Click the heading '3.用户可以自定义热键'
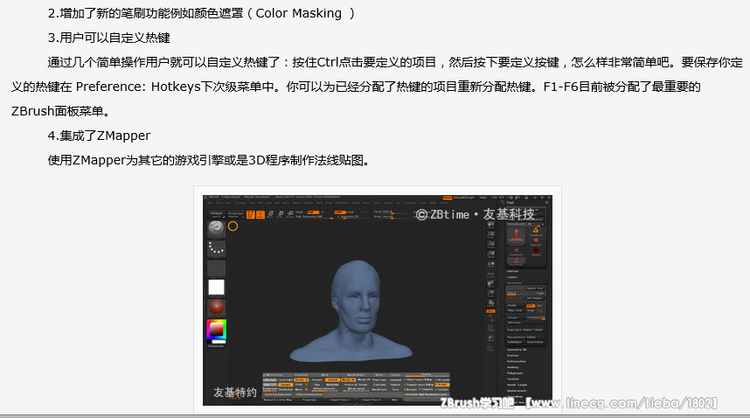This screenshot has width=750, height=418. pos(109,38)
